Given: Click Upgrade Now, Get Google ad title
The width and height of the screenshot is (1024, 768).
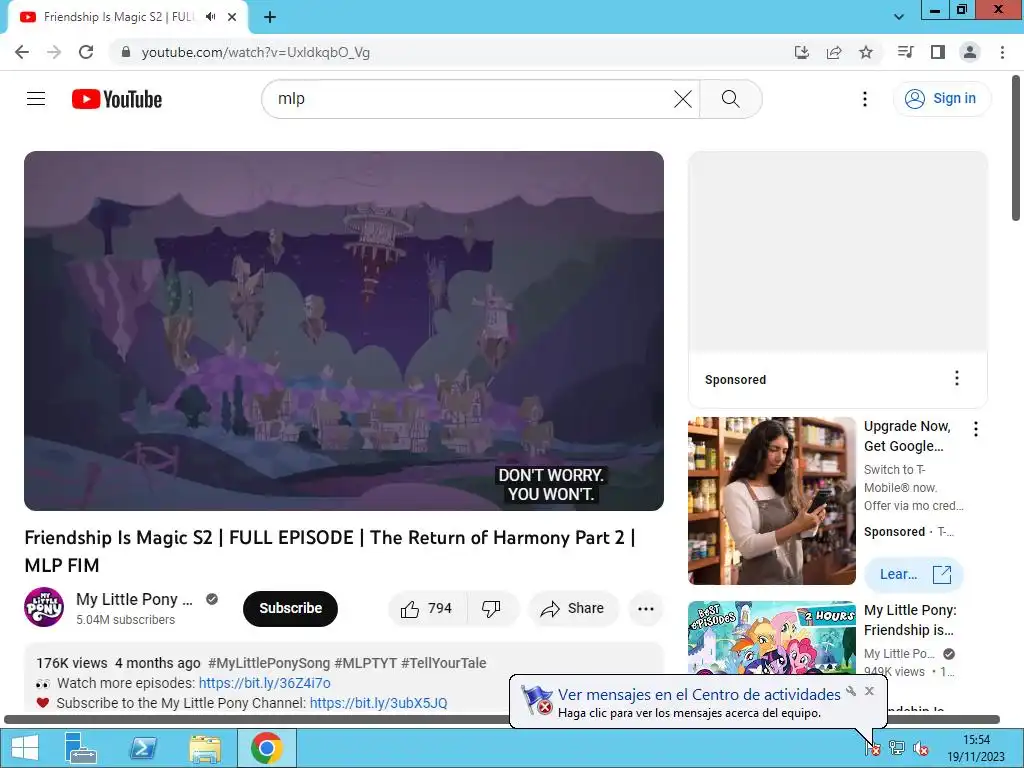Looking at the screenshot, I should (907, 436).
